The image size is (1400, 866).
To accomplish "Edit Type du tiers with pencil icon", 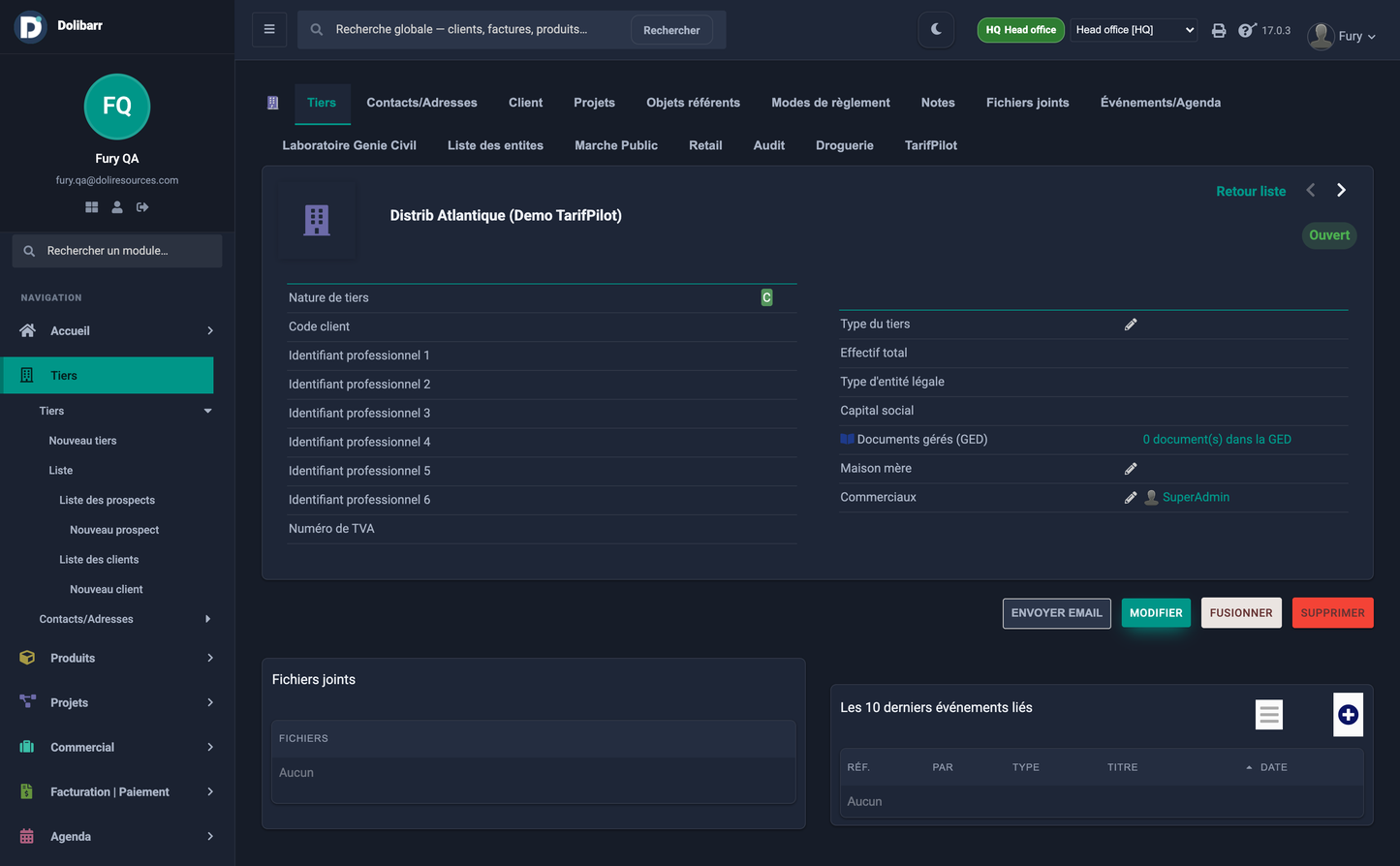I will tap(1131, 325).
